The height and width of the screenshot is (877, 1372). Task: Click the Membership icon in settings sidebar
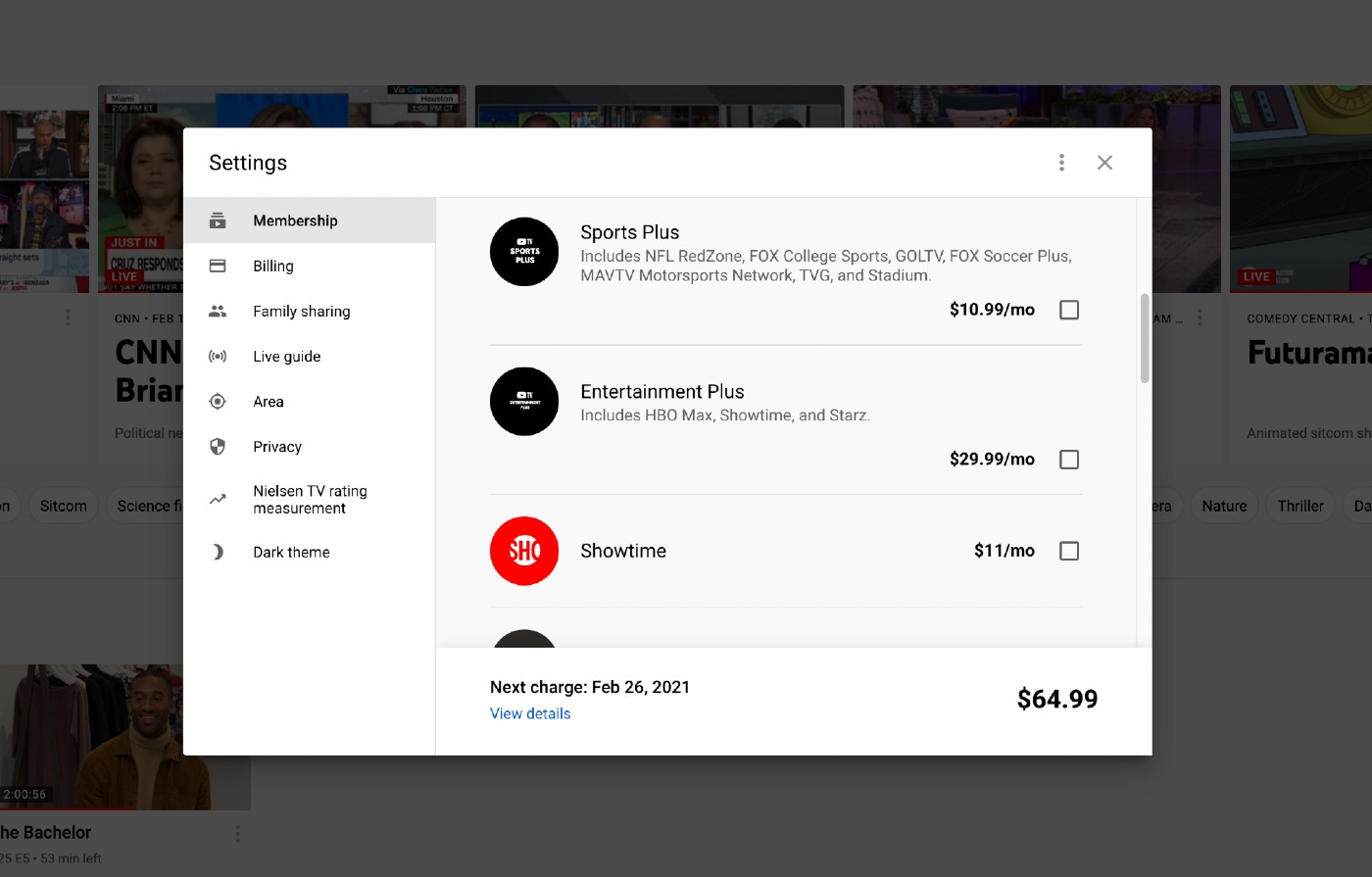coord(218,220)
